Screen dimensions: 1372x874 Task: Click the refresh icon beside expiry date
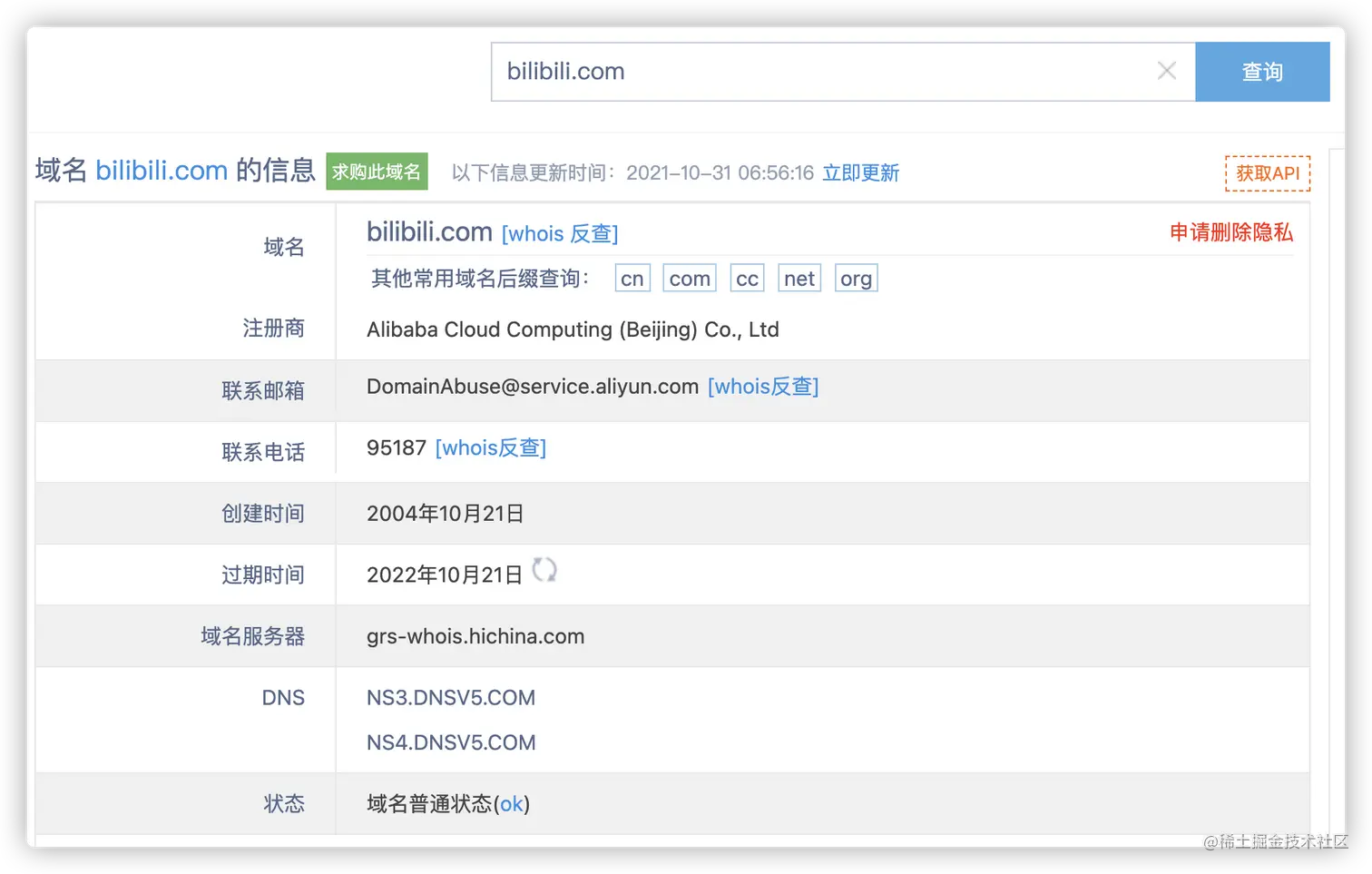[544, 570]
